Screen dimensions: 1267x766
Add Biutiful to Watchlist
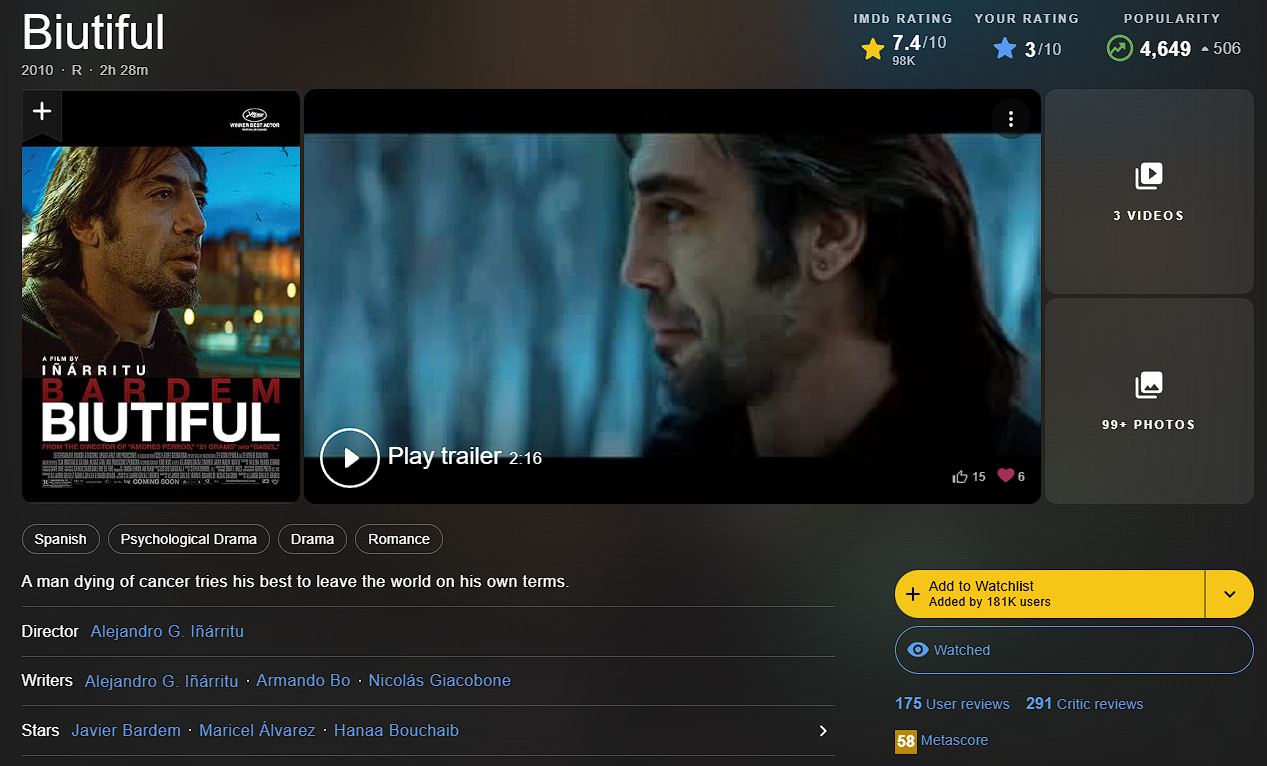[x=1049, y=594]
